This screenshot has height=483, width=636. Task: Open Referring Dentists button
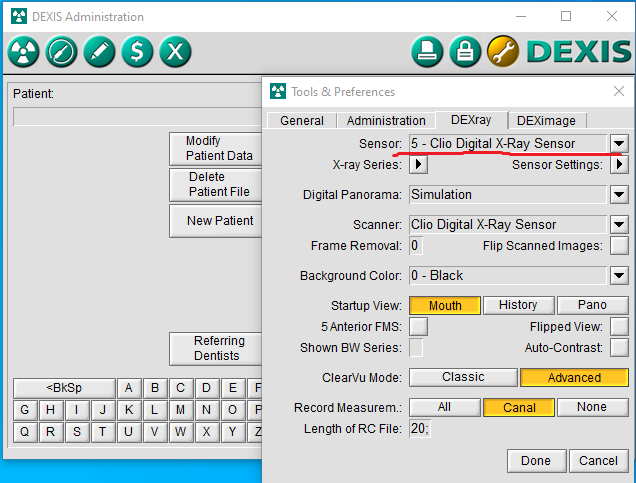[216, 348]
